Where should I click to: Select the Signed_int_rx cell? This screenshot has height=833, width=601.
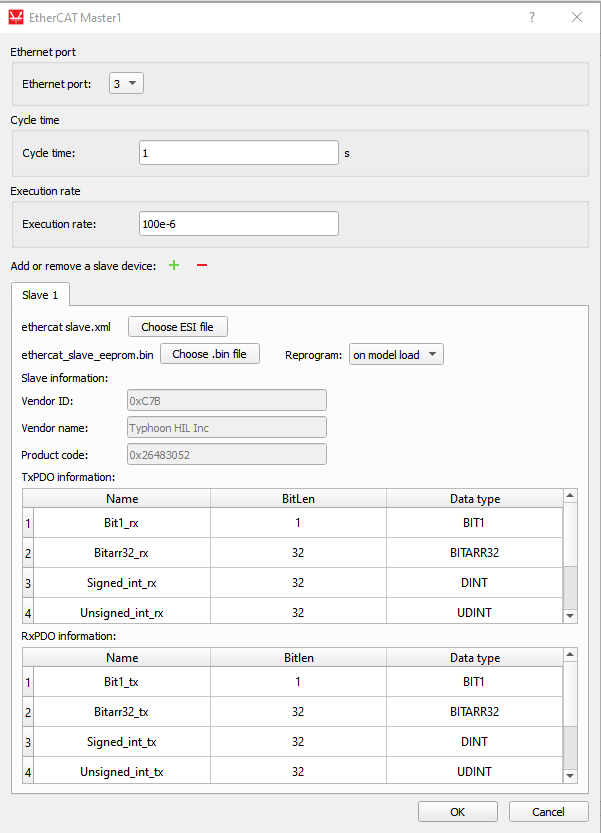pos(122,583)
